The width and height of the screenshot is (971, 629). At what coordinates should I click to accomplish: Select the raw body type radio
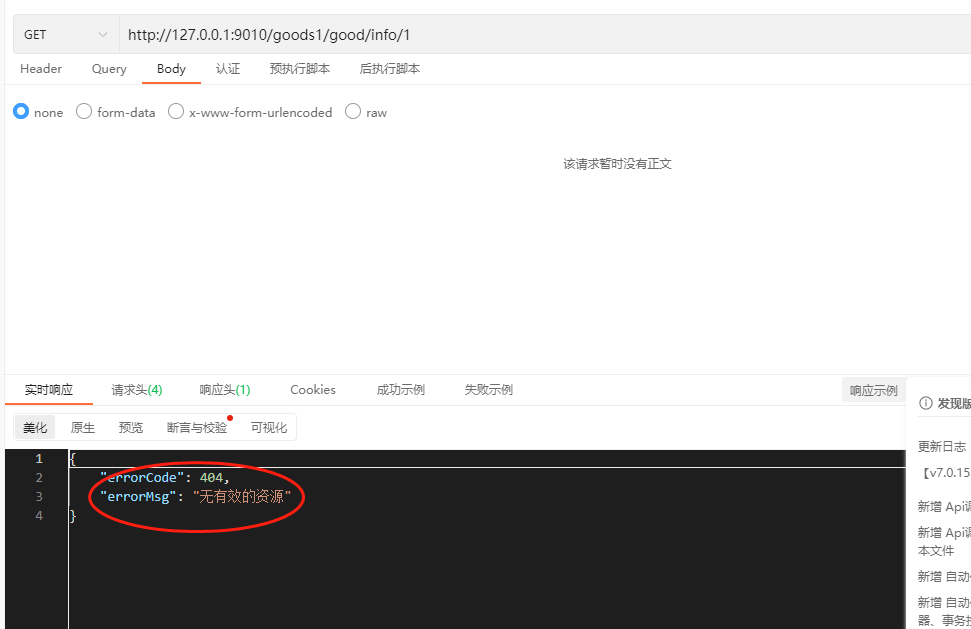coord(353,112)
